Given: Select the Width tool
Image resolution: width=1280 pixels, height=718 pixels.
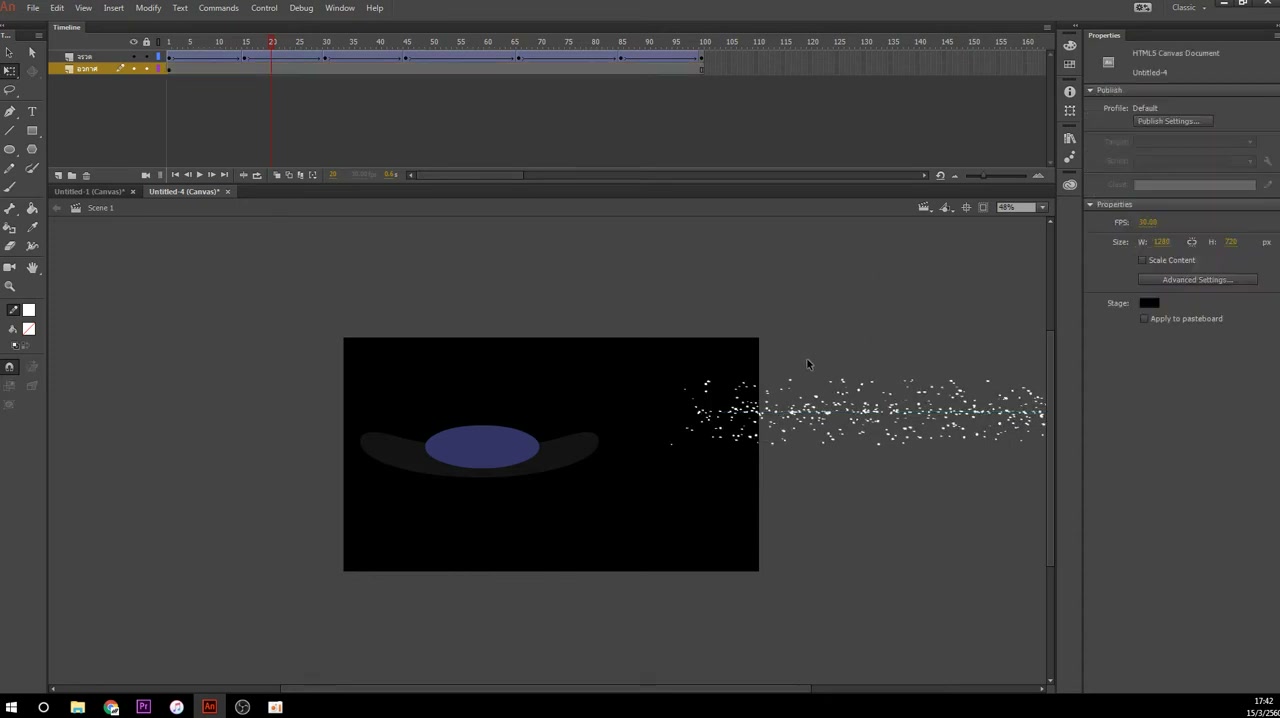Looking at the screenshot, I should 32,246.
